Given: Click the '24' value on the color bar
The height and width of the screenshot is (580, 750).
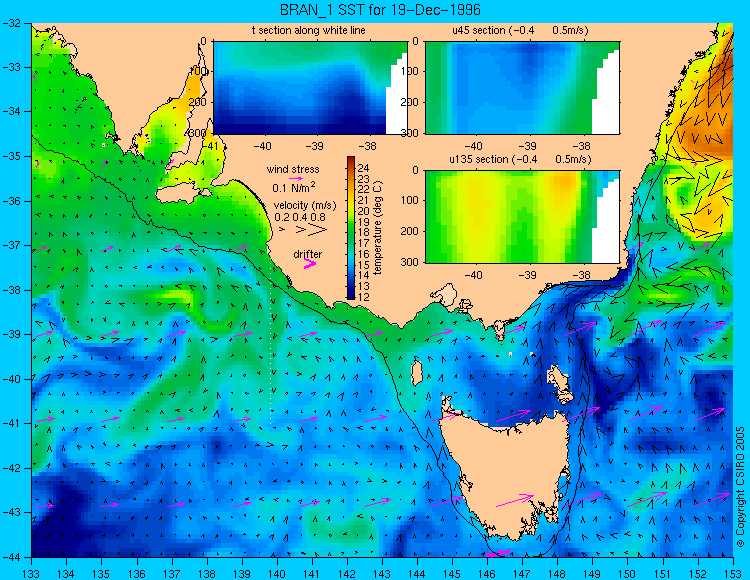Looking at the screenshot, I should coord(364,168).
